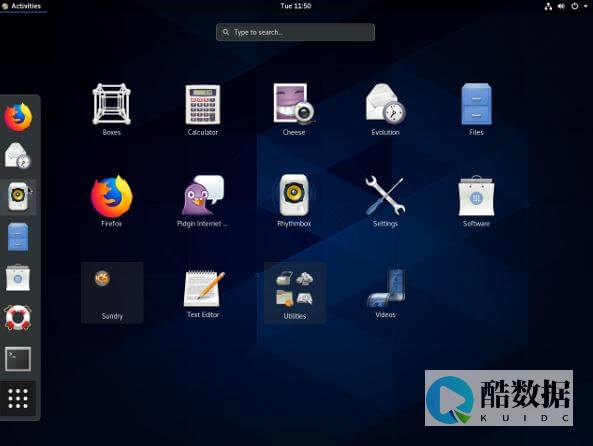The height and width of the screenshot is (446, 593).
Task: Open Help lifebuoy icon in dock
Action: (x=18, y=318)
